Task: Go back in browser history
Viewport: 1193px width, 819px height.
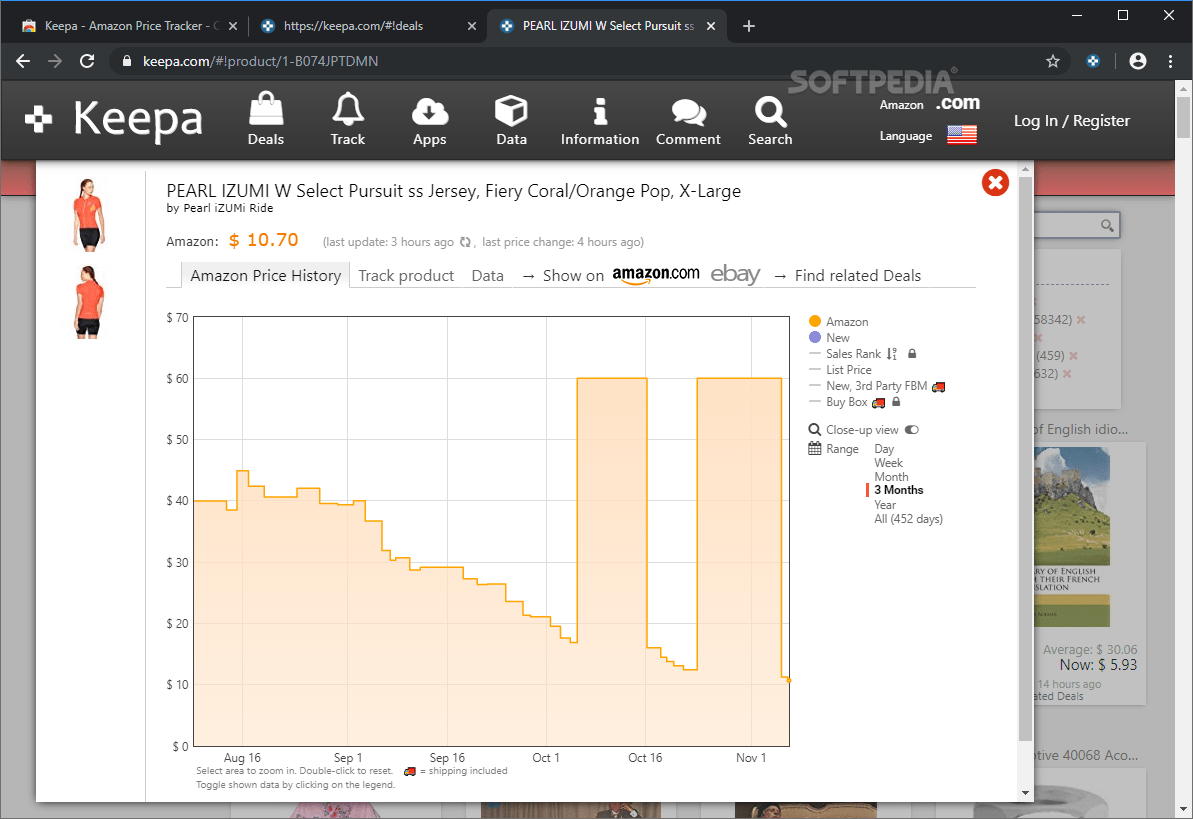Action: click(x=23, y=61)
